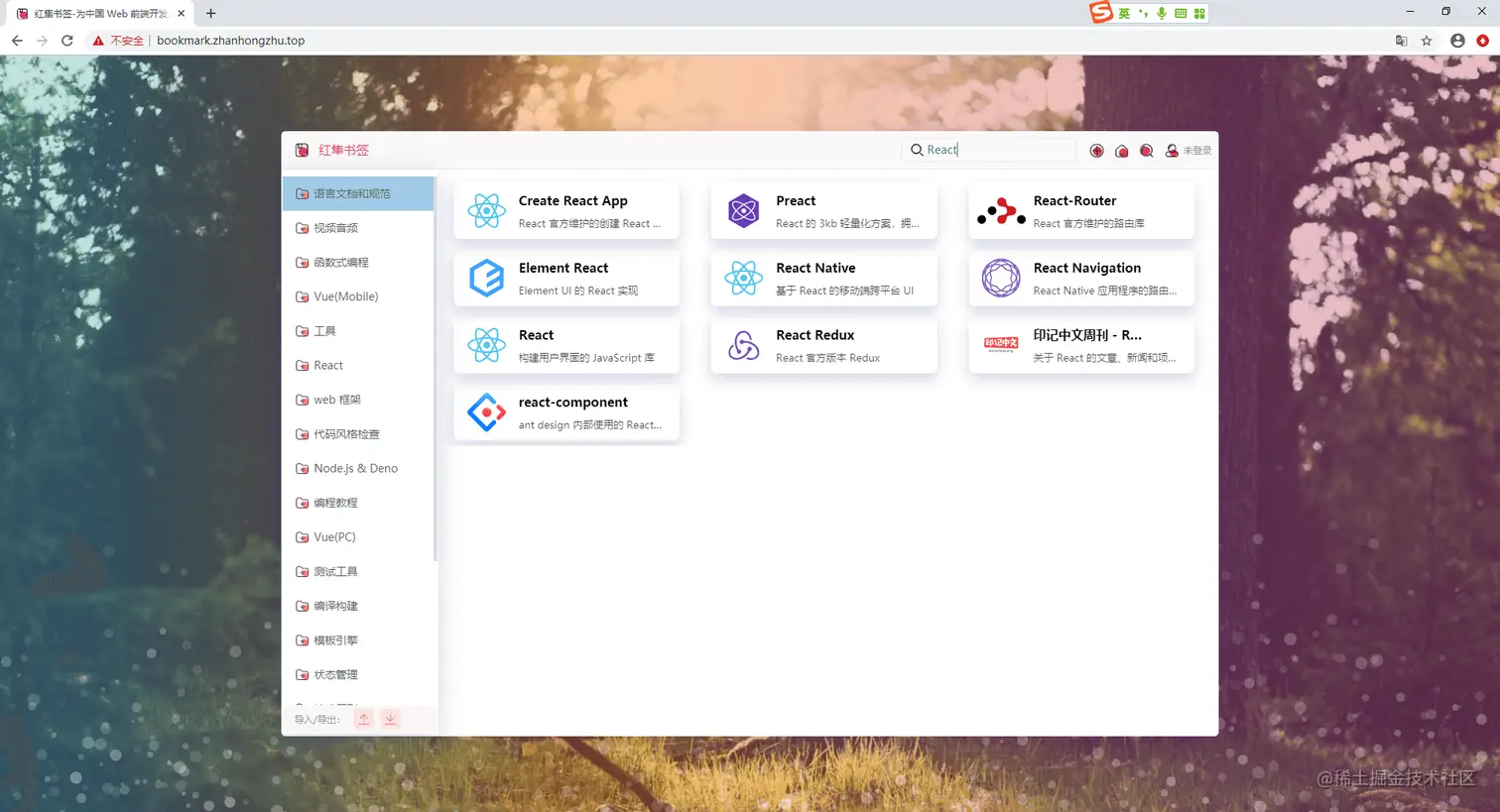Select the 工具 folder
Image resolution: width=1500 pixels, height=812 pixels.
358,331
